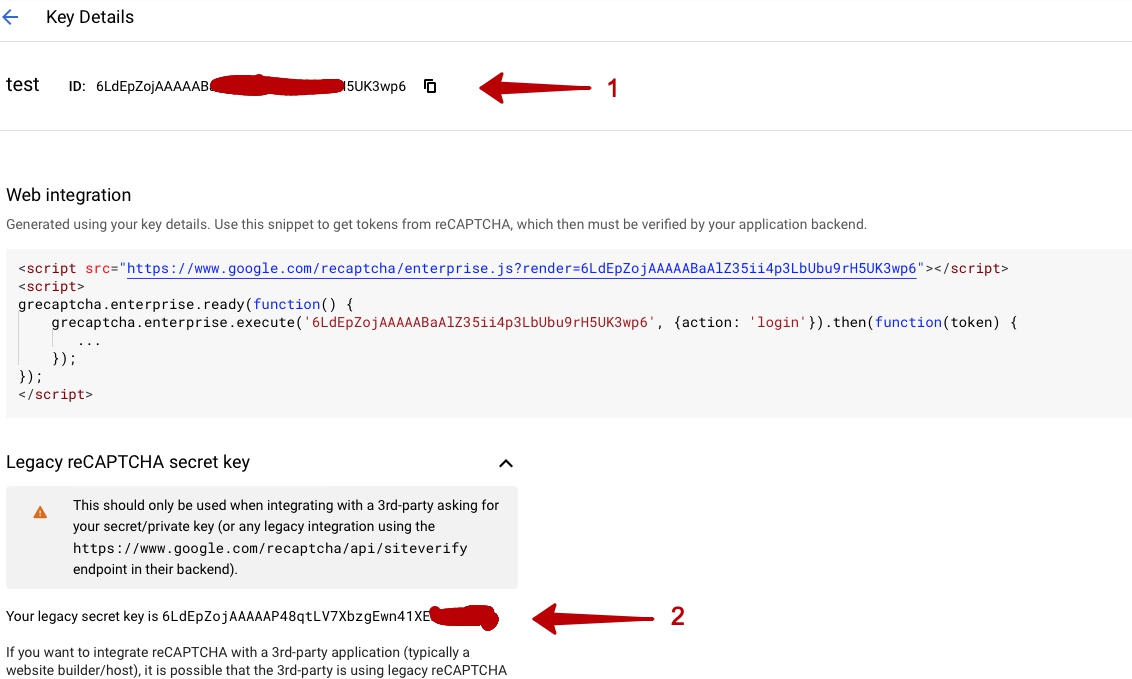Image resolution: width=1132 pixels, height=679 pixels.
Task: Collapse the Legacy reCAPTCHA secret key section
Action: tap(506, 463)
